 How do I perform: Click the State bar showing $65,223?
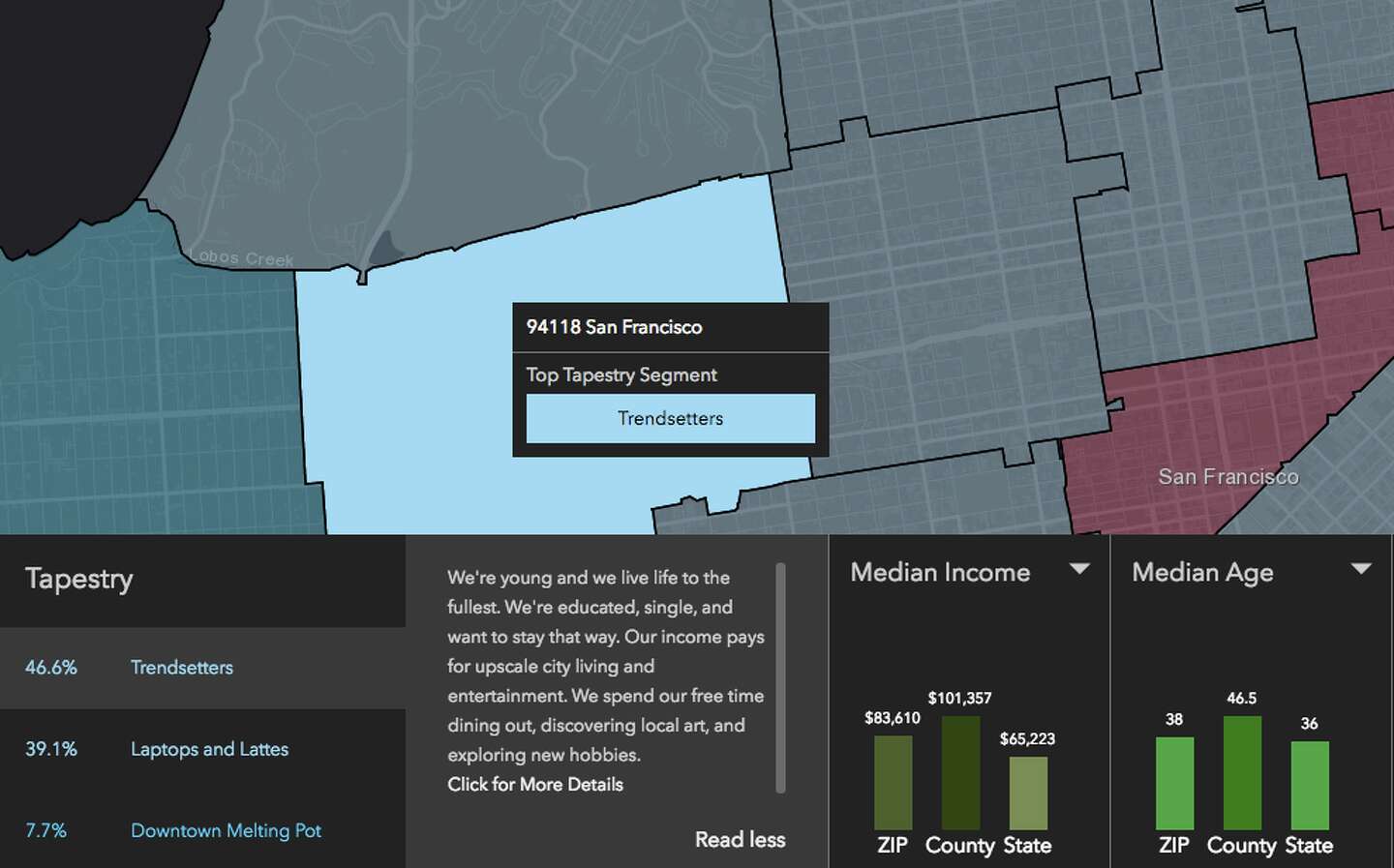point(1028,793)
